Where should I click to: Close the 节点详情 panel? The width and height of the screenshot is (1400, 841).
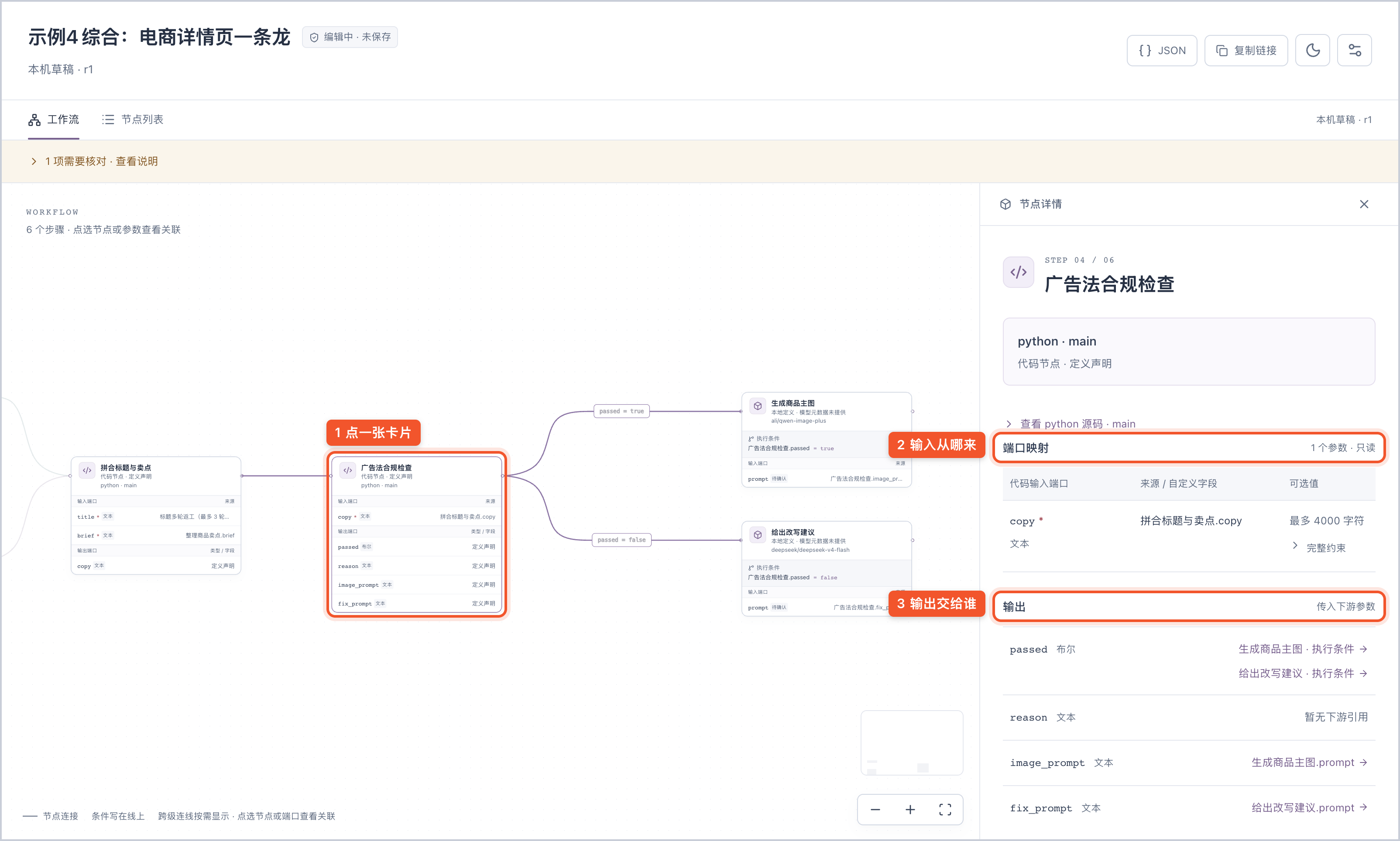[1364, 204]
